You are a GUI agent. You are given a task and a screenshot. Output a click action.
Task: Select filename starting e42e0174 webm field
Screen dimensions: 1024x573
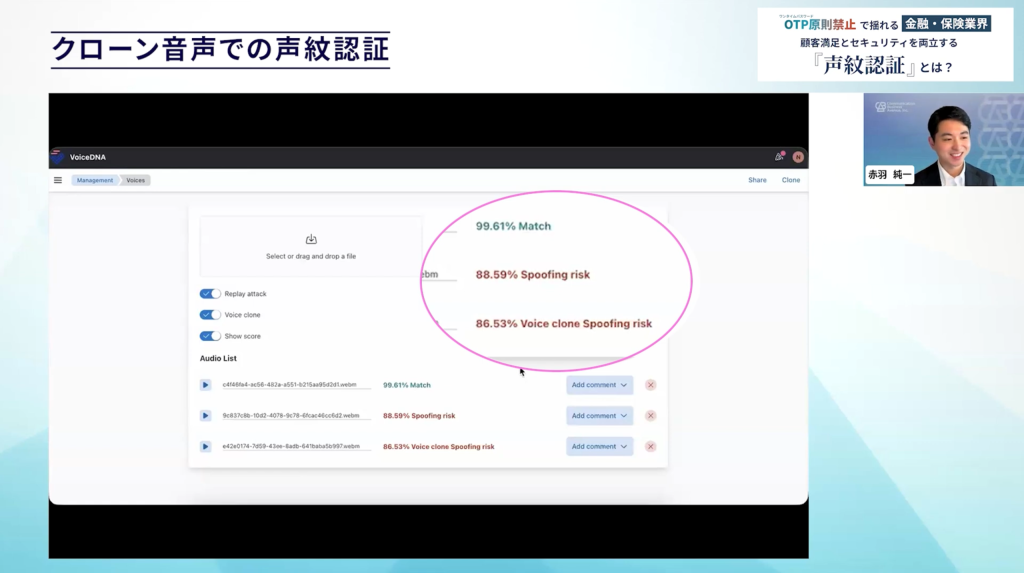296,446
